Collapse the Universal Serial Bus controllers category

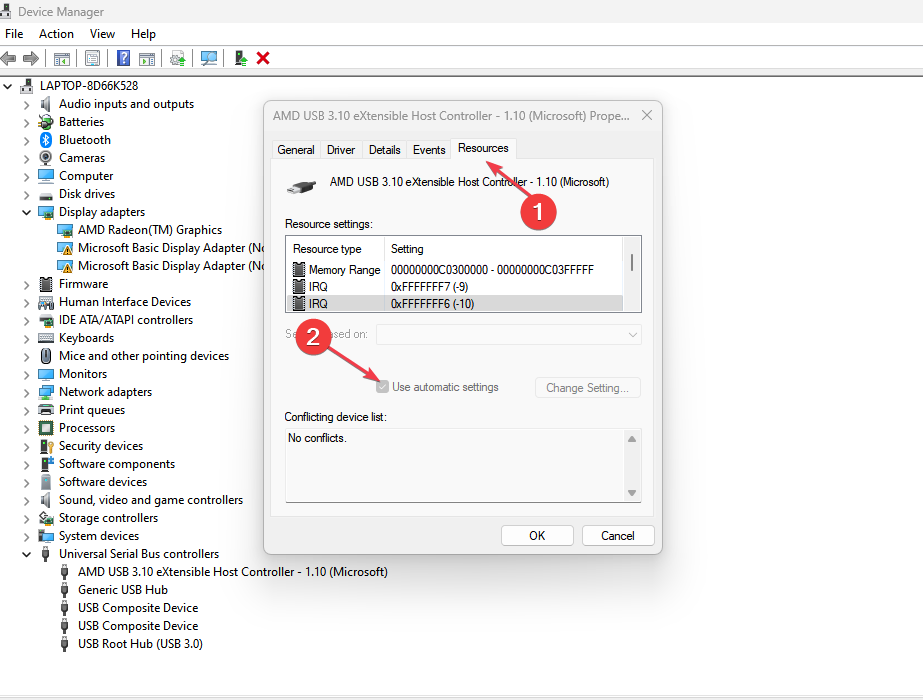click(26, 555)
